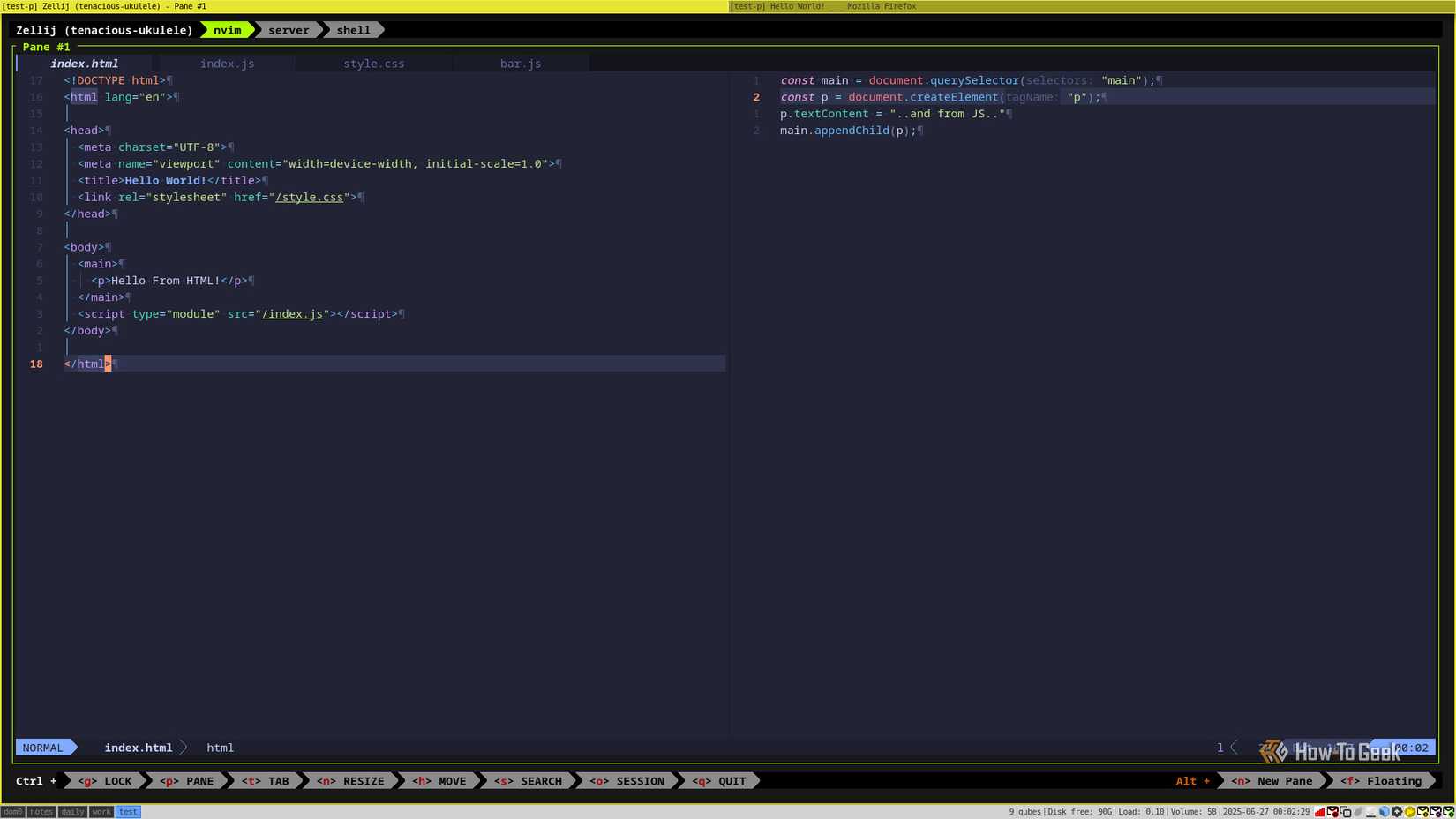Switch to the server Zellij tab
Viewport: 1456px width, 819px height.
(288, 30)
